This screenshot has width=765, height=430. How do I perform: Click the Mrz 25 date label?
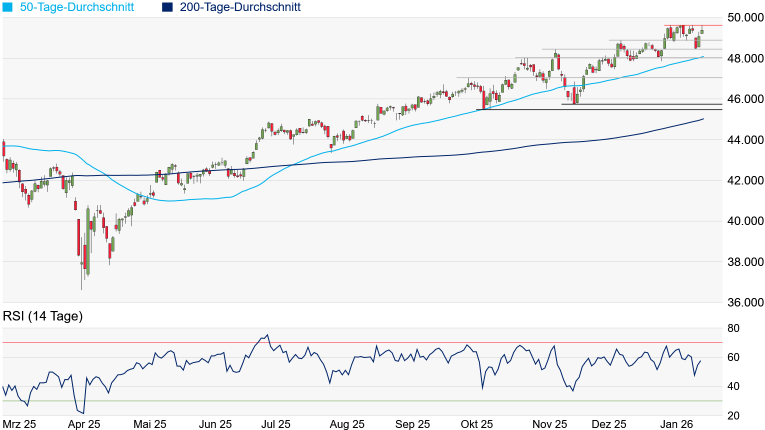pyautogui.click(x=20, y=424)
